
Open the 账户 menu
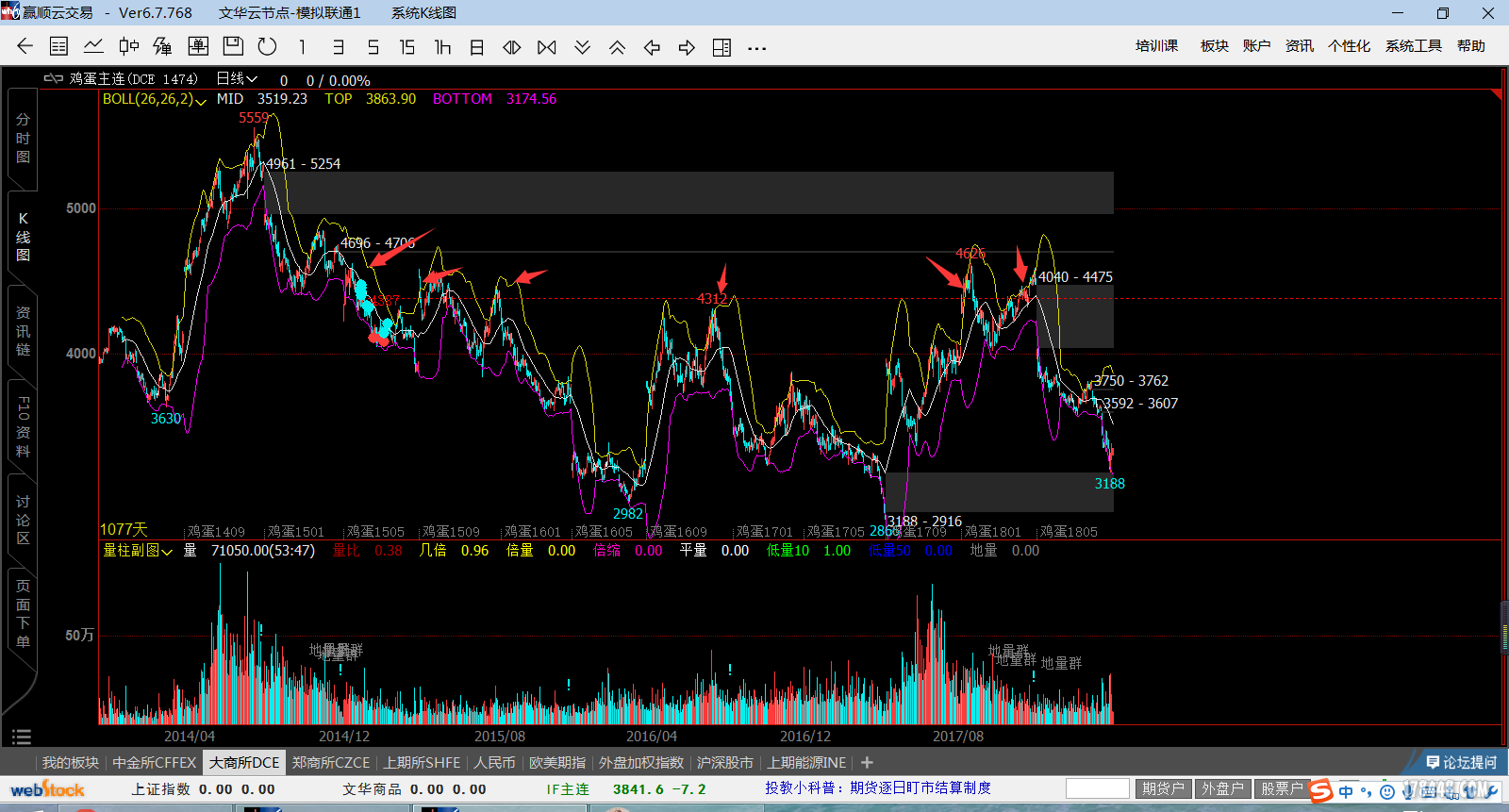[x=1256, y=45]
